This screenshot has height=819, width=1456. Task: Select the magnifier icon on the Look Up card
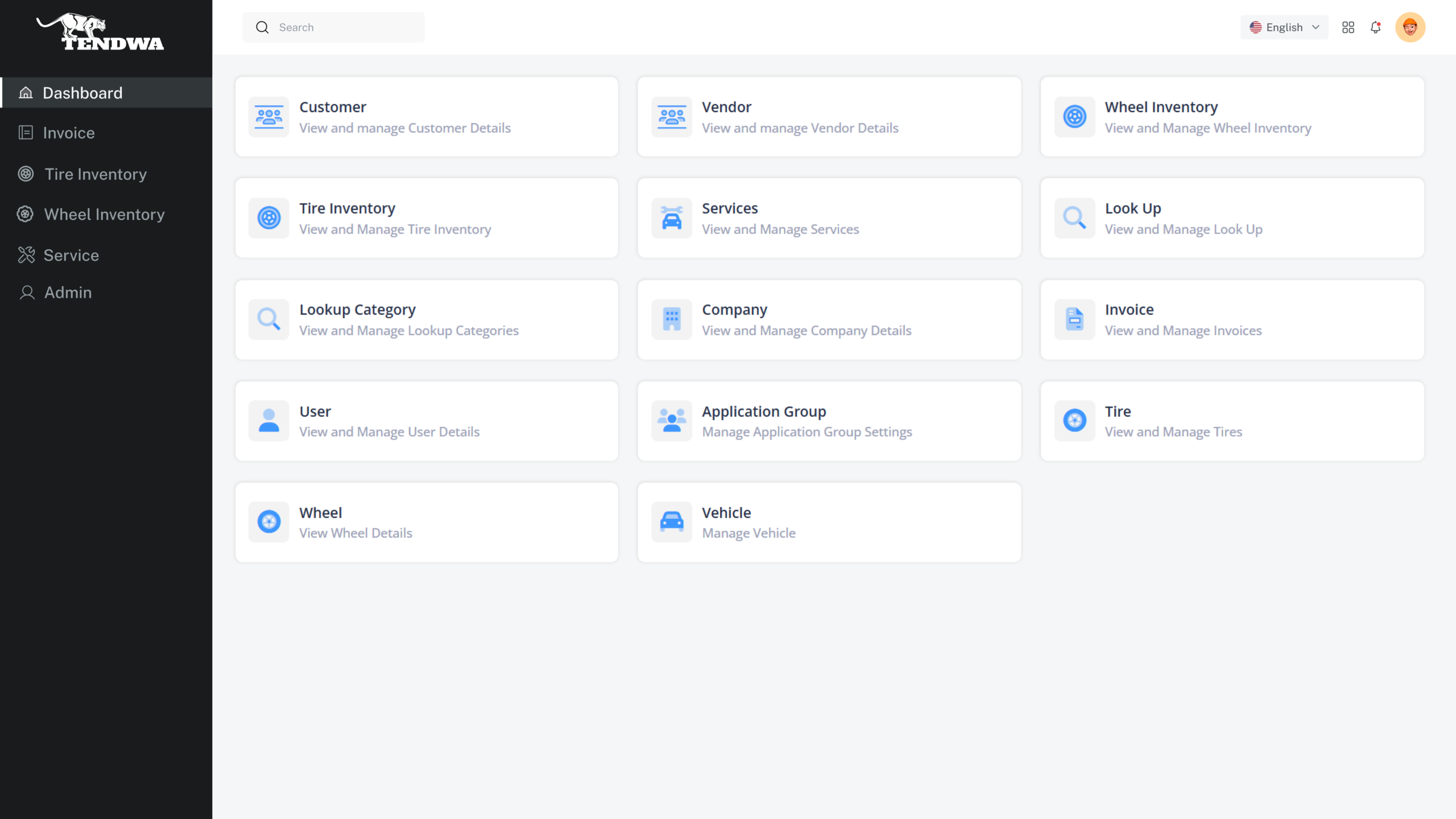coord(1074,218)
